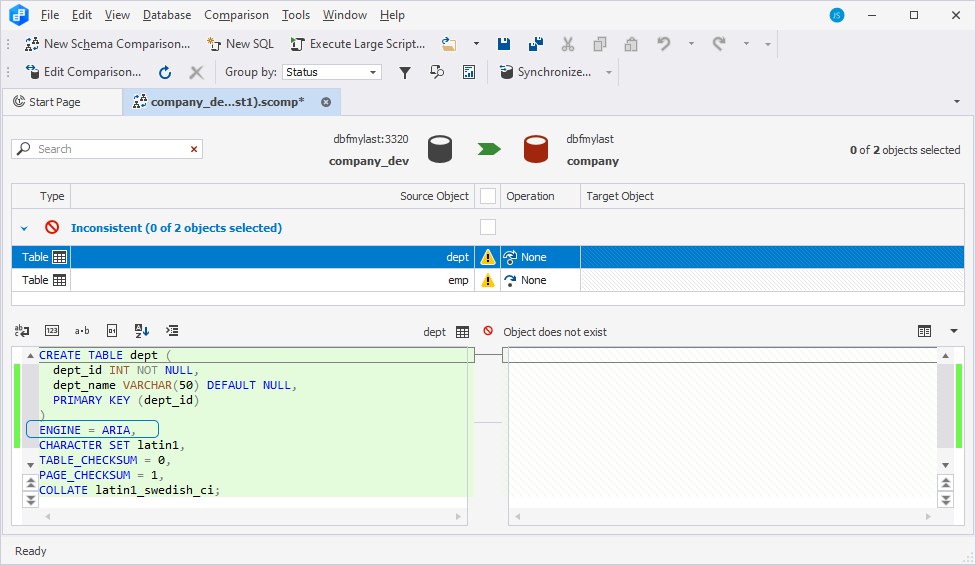Click the Cut scissors icon
Viewport: 976px width, 565px height.
click(x=568, y=44)
